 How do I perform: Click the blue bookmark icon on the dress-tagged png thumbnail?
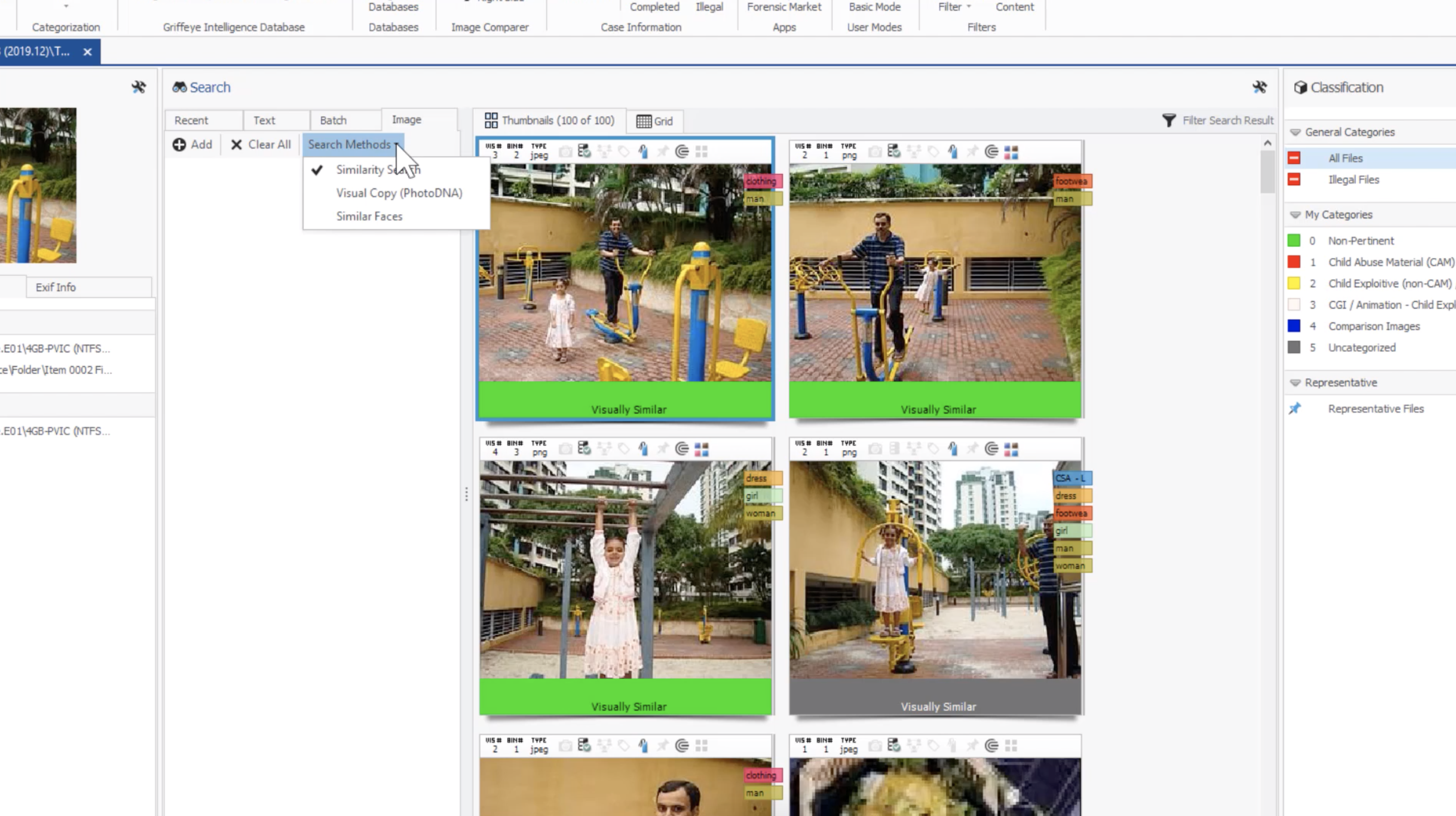[x=643, y=448]
